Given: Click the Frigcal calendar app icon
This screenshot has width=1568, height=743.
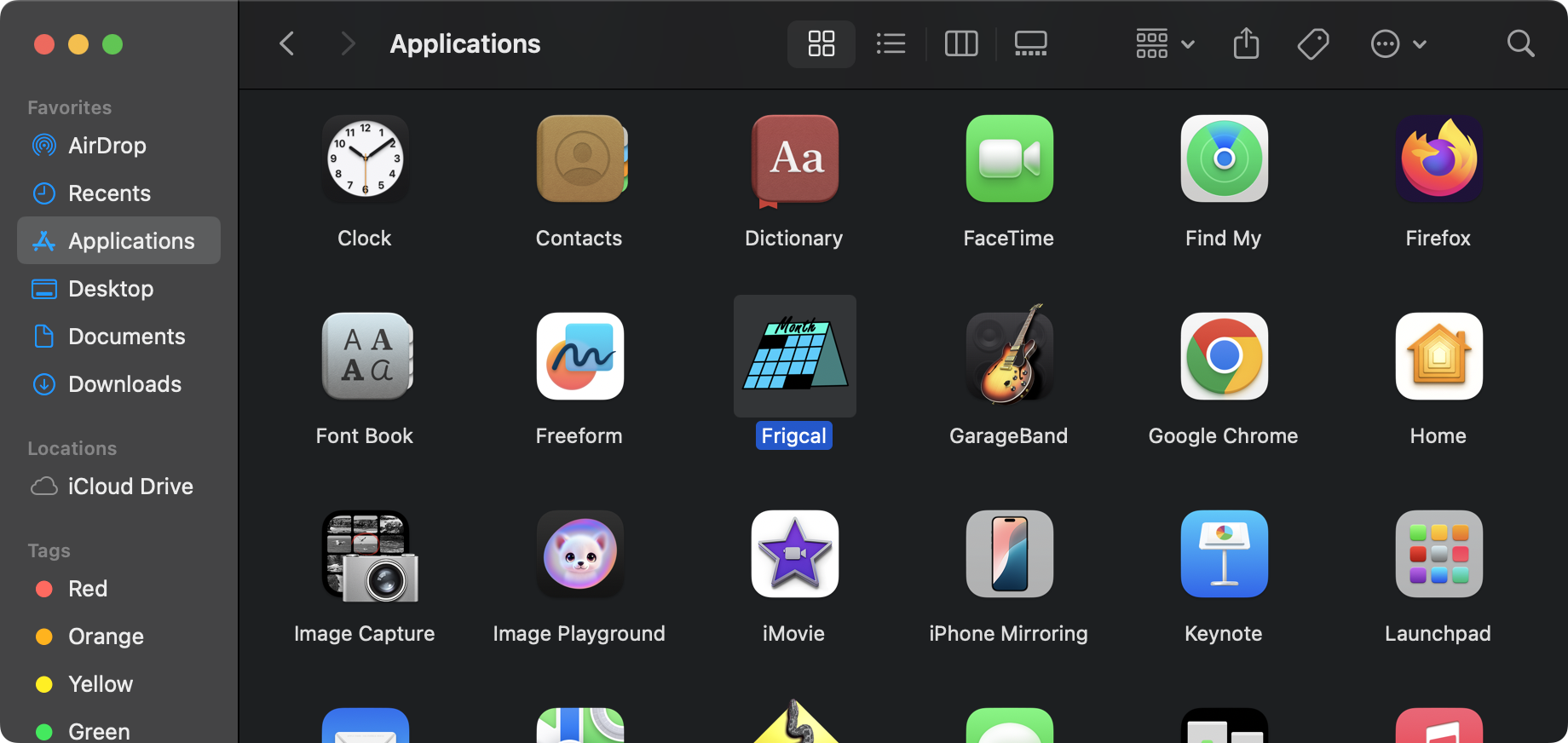Looking at the screenshot, I should coord(795,354).
